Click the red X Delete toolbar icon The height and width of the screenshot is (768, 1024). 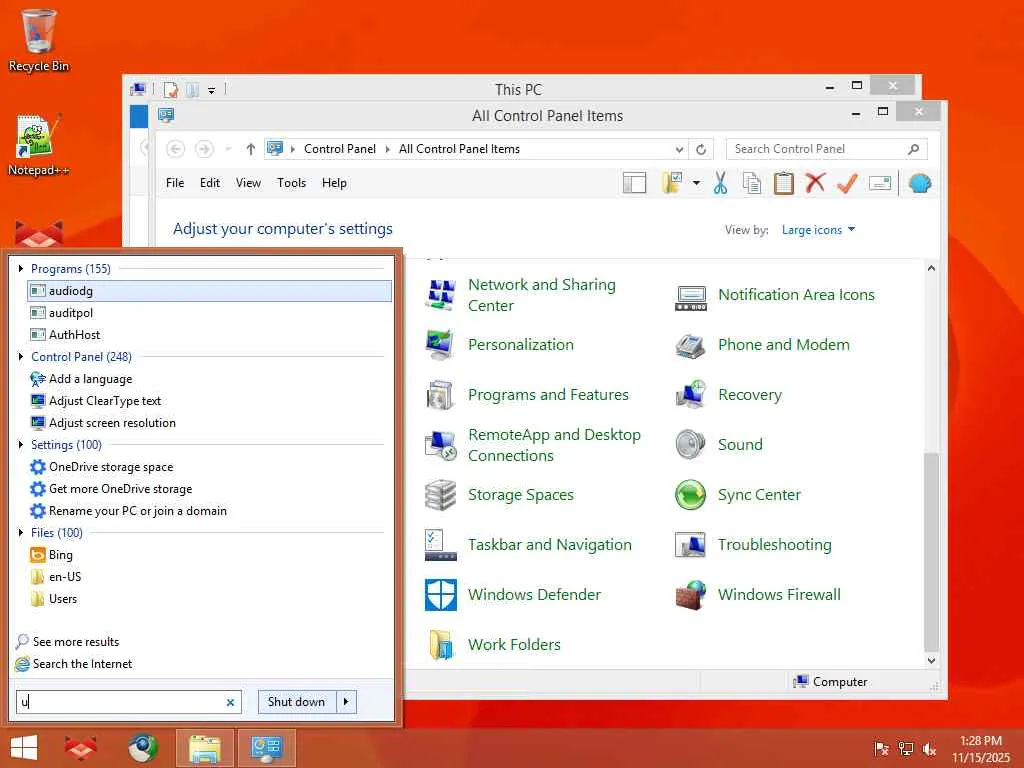pyautogui.click(x=815, y=183)
